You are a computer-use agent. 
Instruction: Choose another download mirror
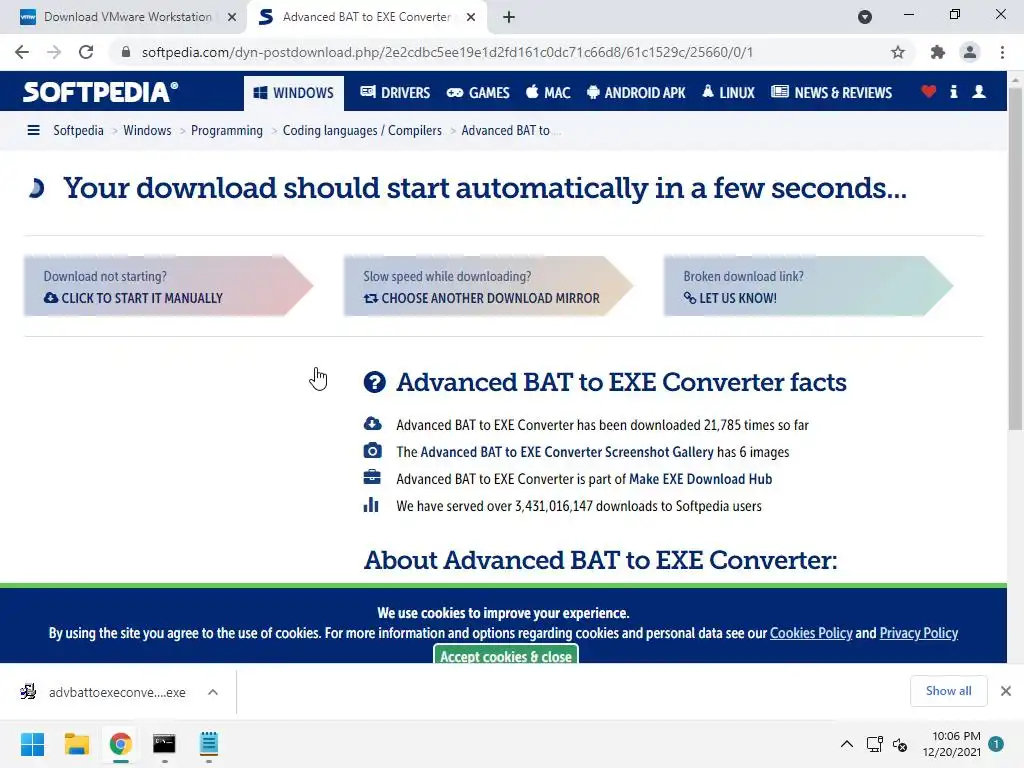click(488, 286)
